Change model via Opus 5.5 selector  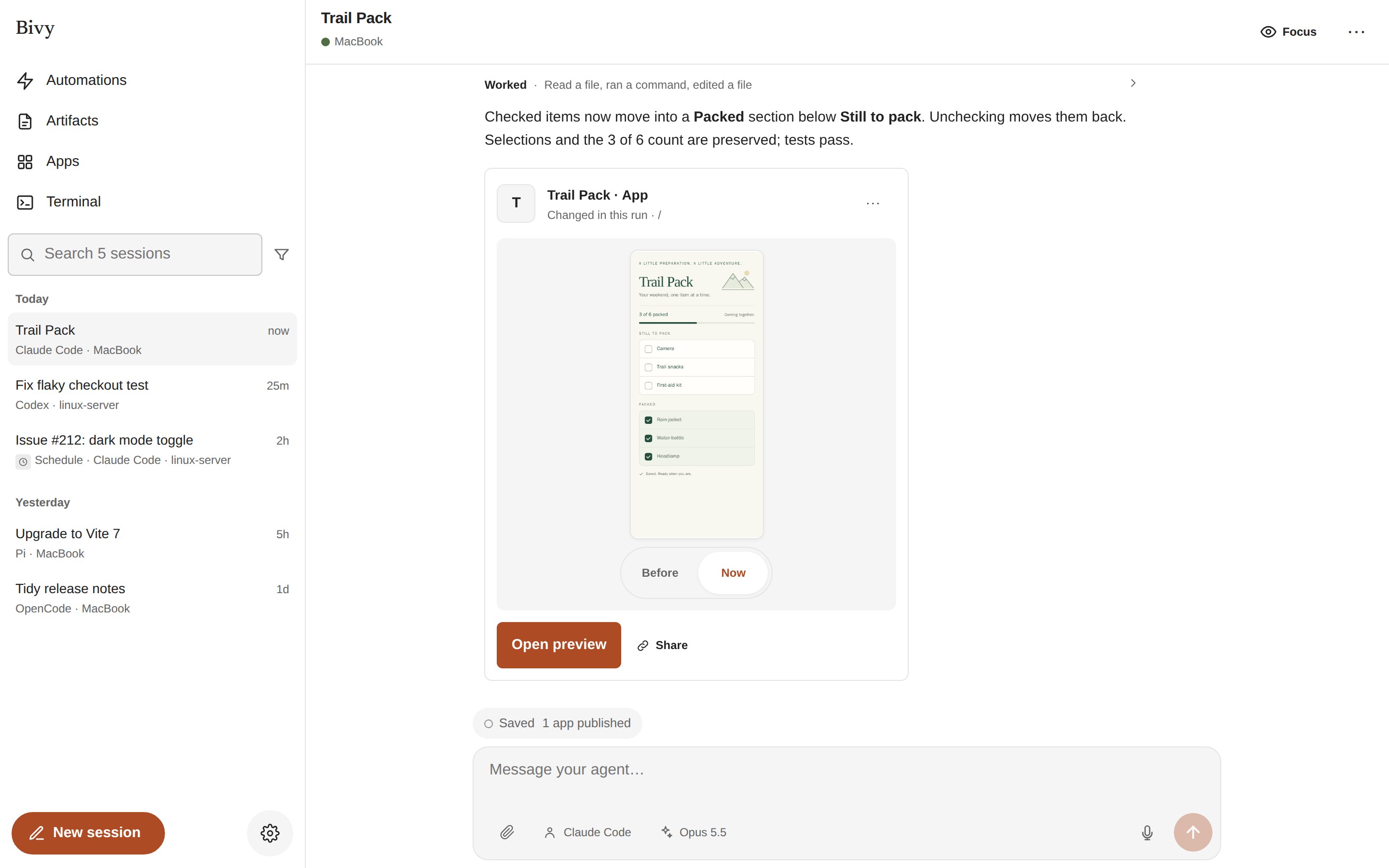click(694, 832)
